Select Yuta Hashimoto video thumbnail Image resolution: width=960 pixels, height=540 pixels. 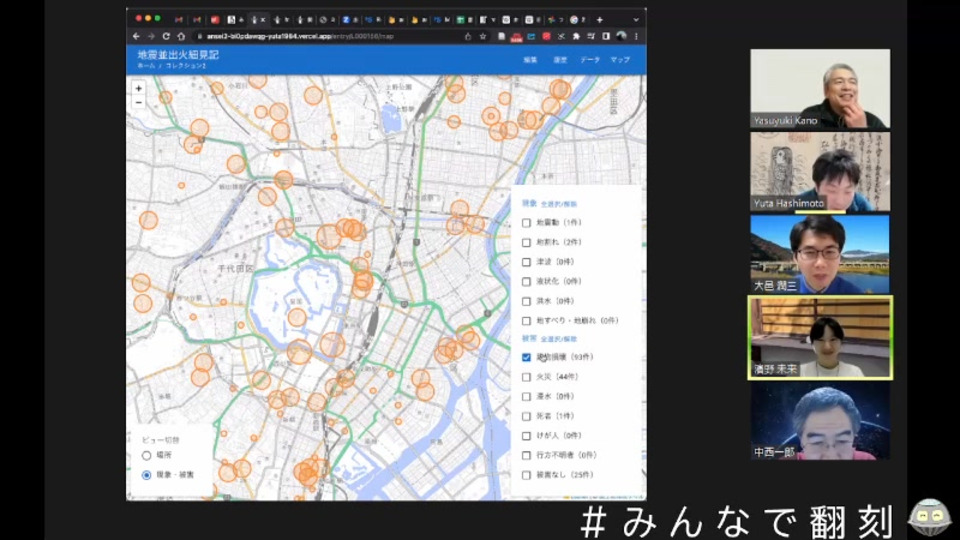pyautogui.click(x=820, y=172)
